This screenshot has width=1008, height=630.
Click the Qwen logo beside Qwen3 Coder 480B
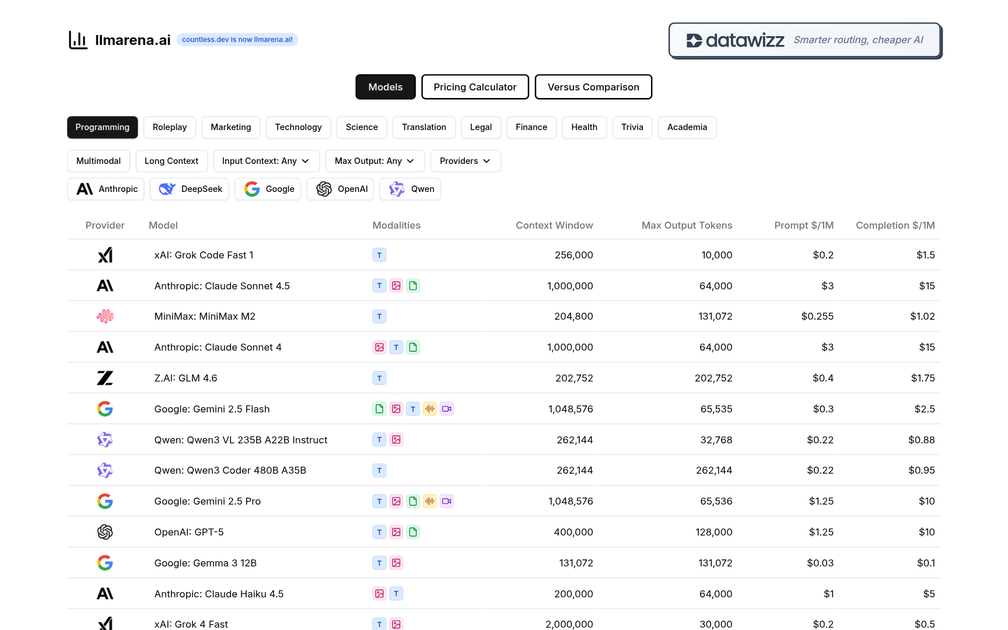pyautogui.click(x=105, y=470)
